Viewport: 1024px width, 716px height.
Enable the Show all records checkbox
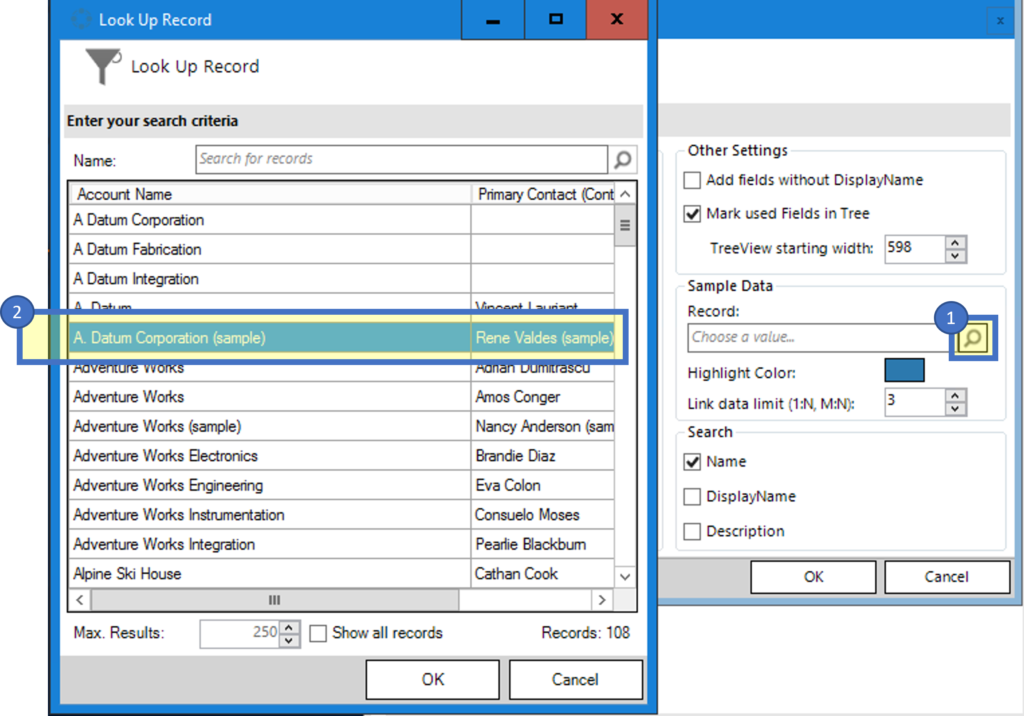319,633
